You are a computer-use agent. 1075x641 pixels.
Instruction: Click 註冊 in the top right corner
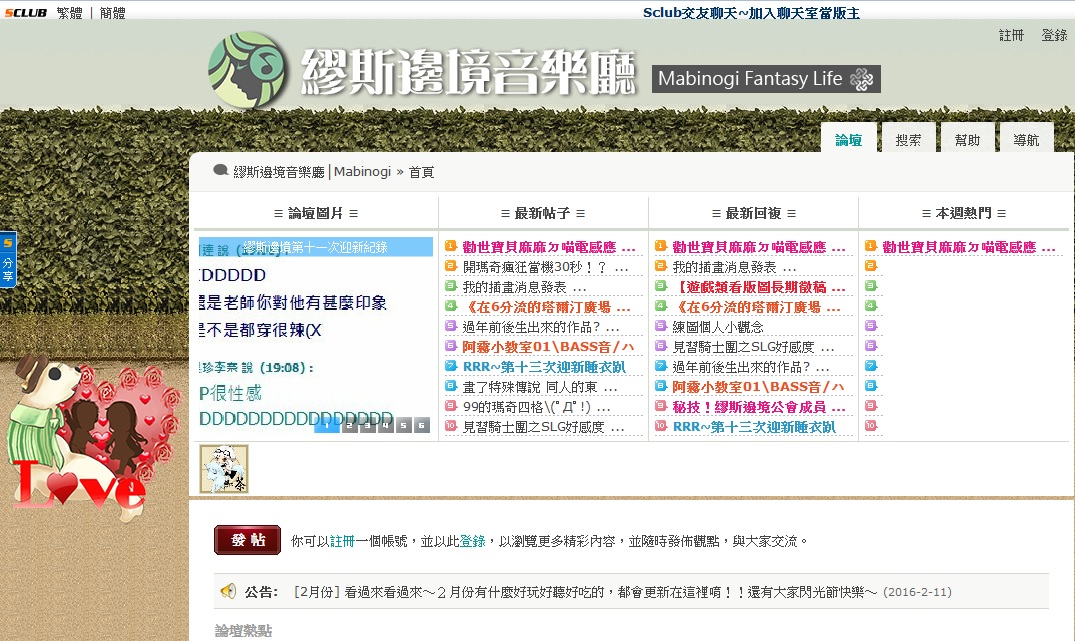tap(1011, 35)
